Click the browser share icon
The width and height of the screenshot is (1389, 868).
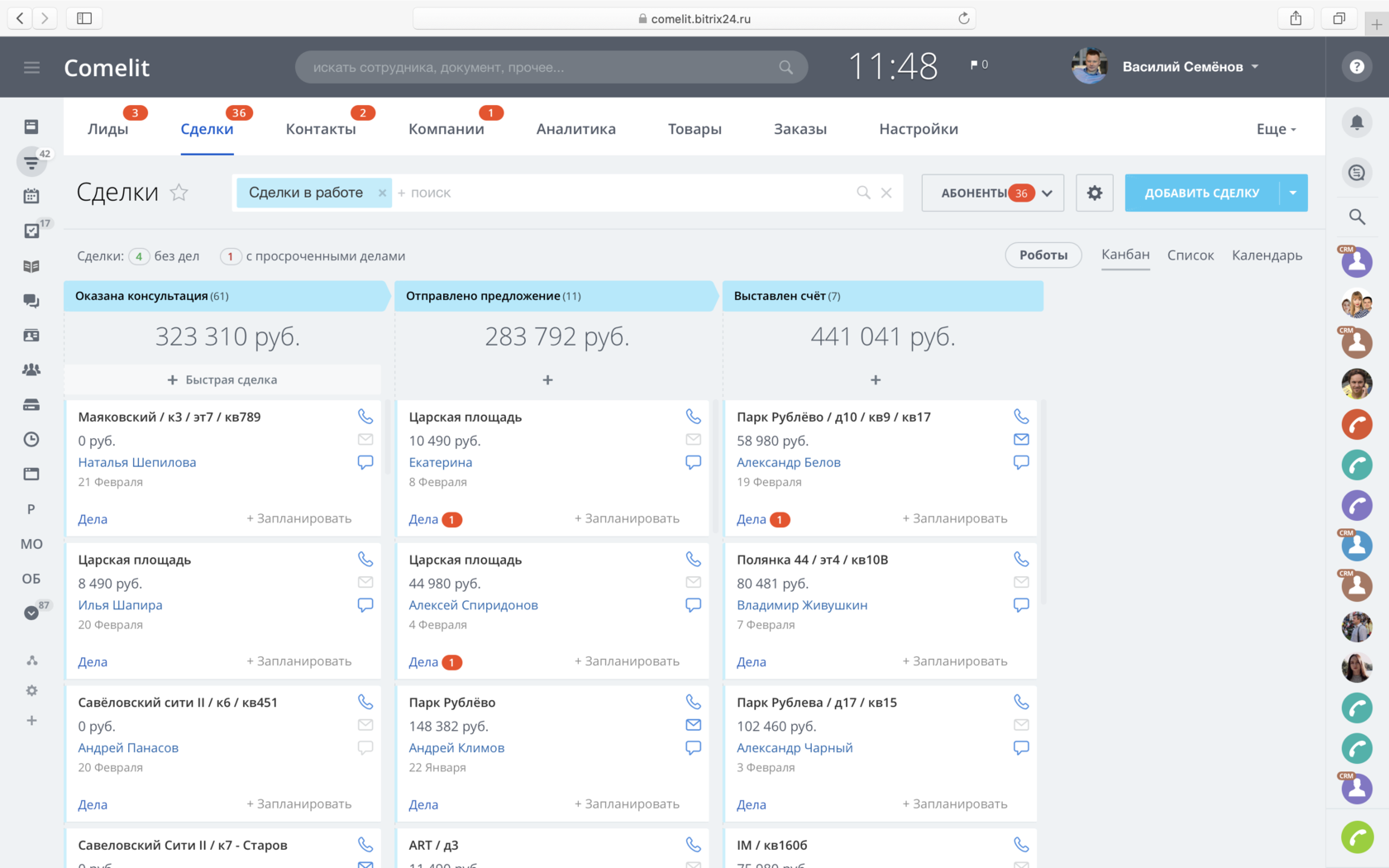coord(1296,18)
